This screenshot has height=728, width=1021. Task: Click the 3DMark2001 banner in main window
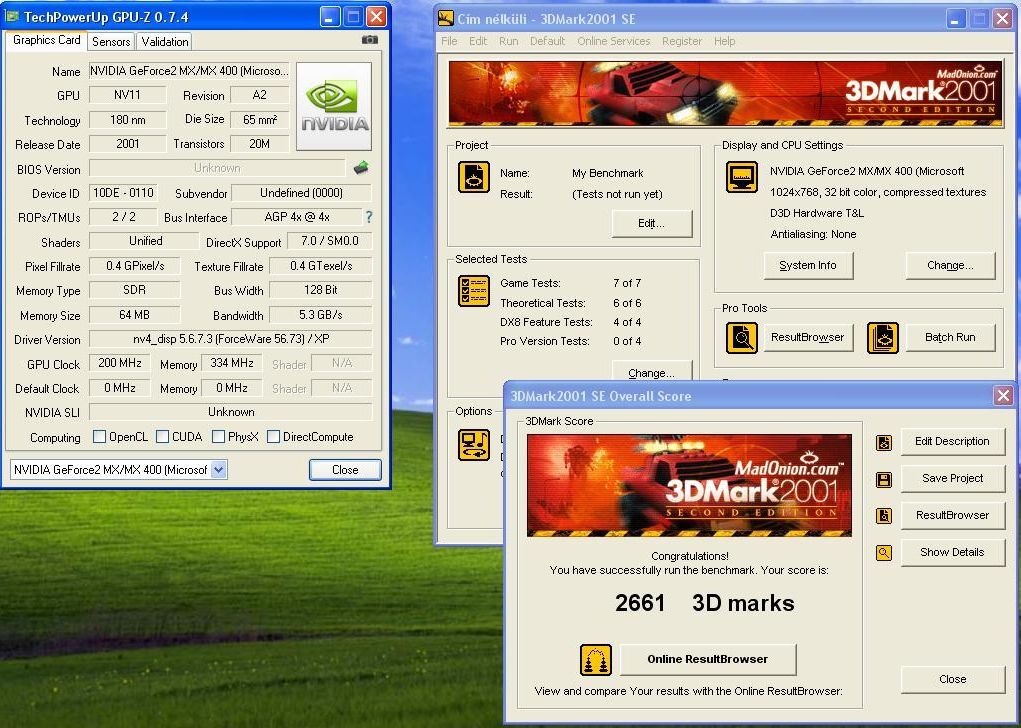click(x=725, y=93)
